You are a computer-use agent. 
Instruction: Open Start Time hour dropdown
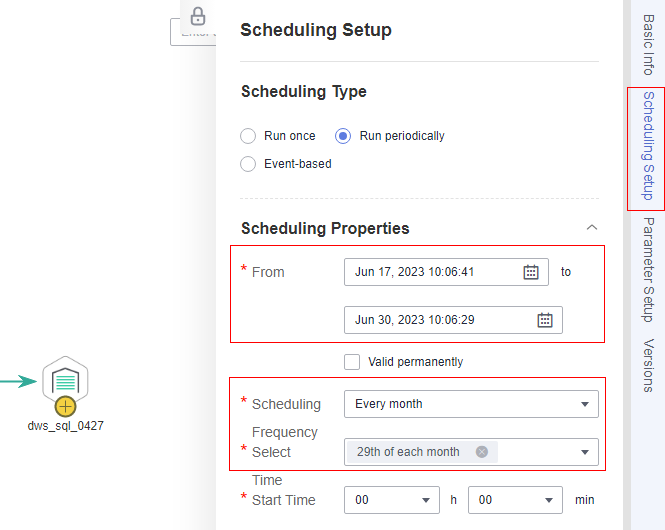pos(392,500)
